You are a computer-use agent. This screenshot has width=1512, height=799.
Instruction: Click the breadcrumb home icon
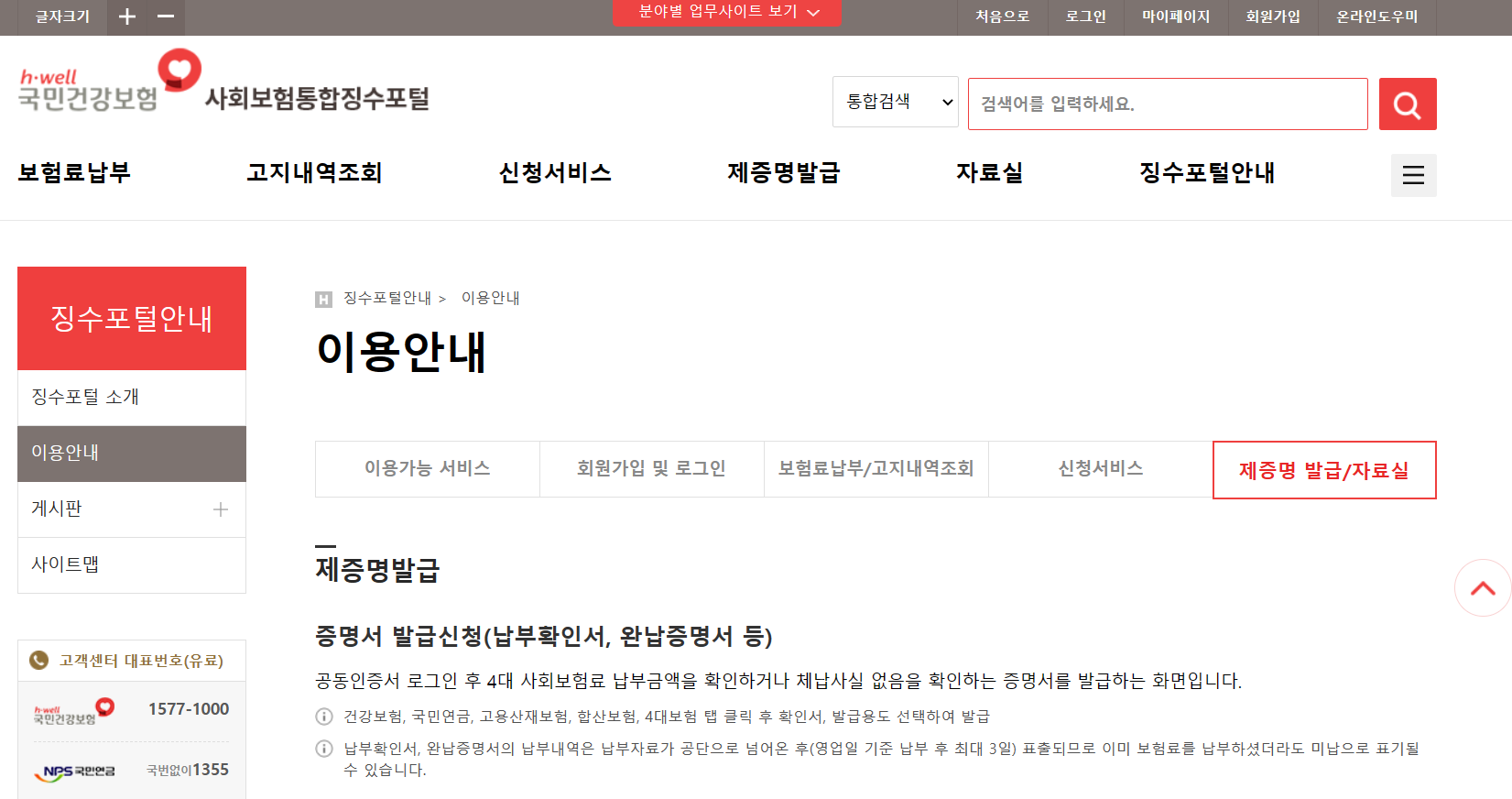323,299
